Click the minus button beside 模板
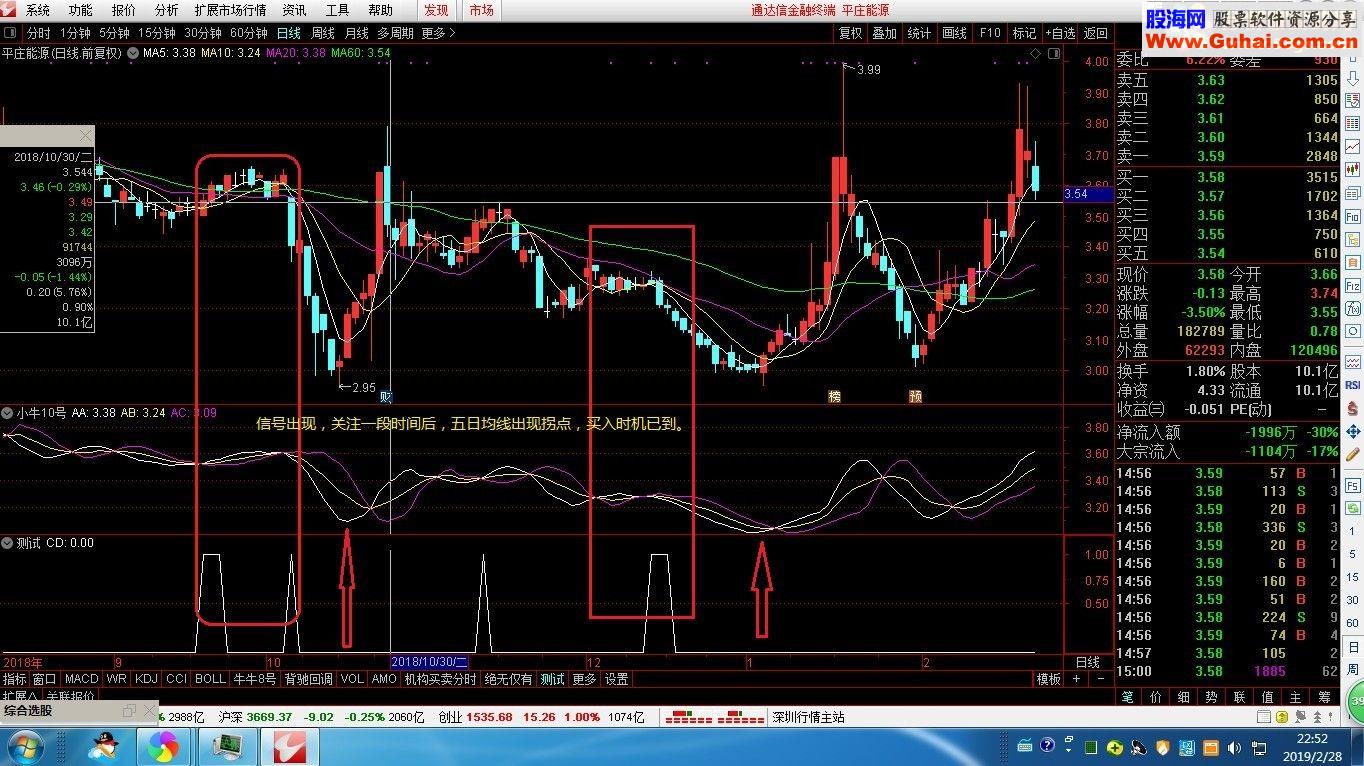The image size is (1364, 766). [1100, 679]
